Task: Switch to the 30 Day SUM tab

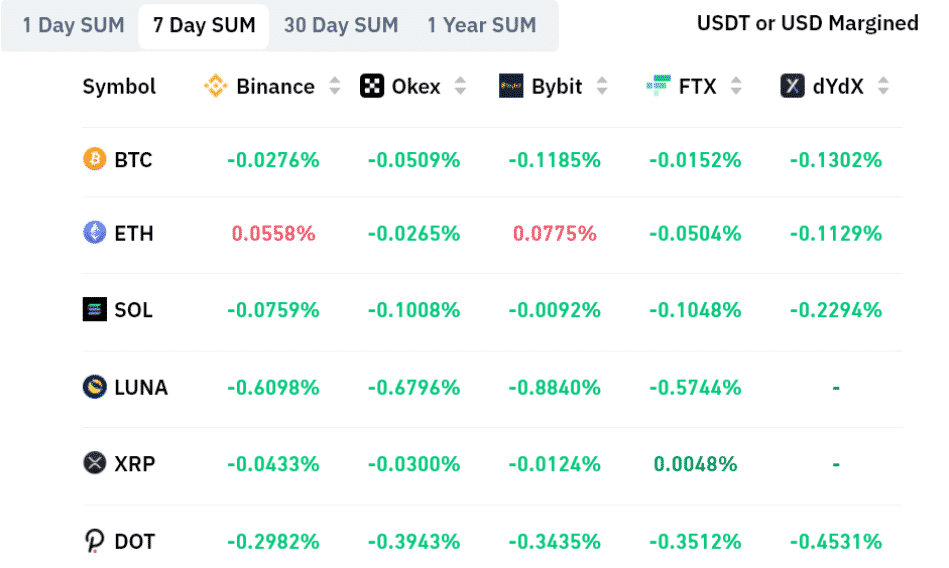Action: pos(341,26)
